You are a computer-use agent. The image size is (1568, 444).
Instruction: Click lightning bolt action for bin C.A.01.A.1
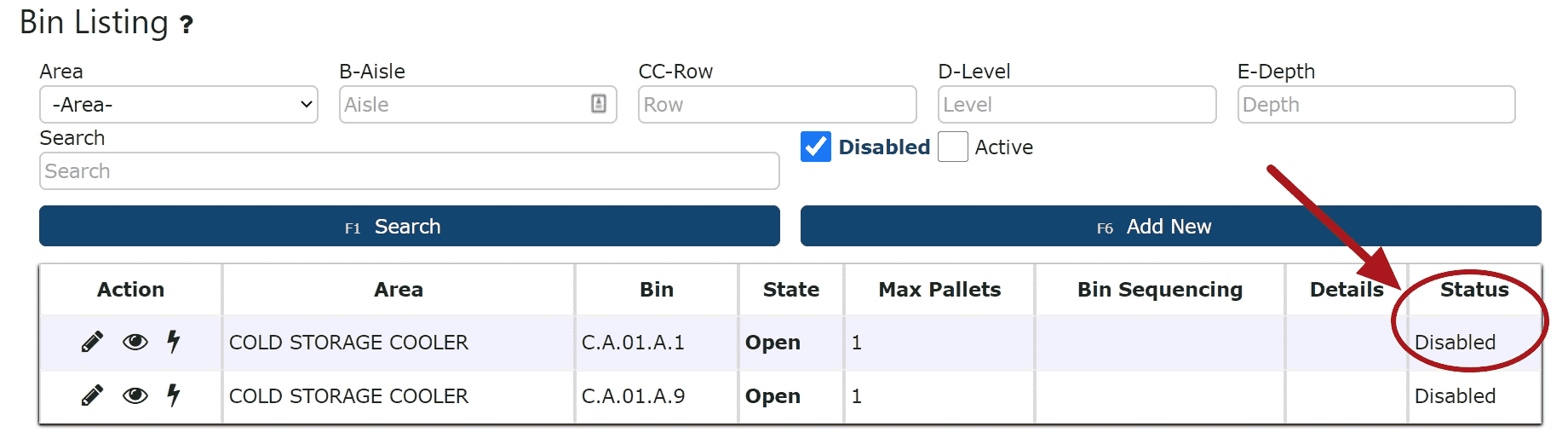coord(174,342)
